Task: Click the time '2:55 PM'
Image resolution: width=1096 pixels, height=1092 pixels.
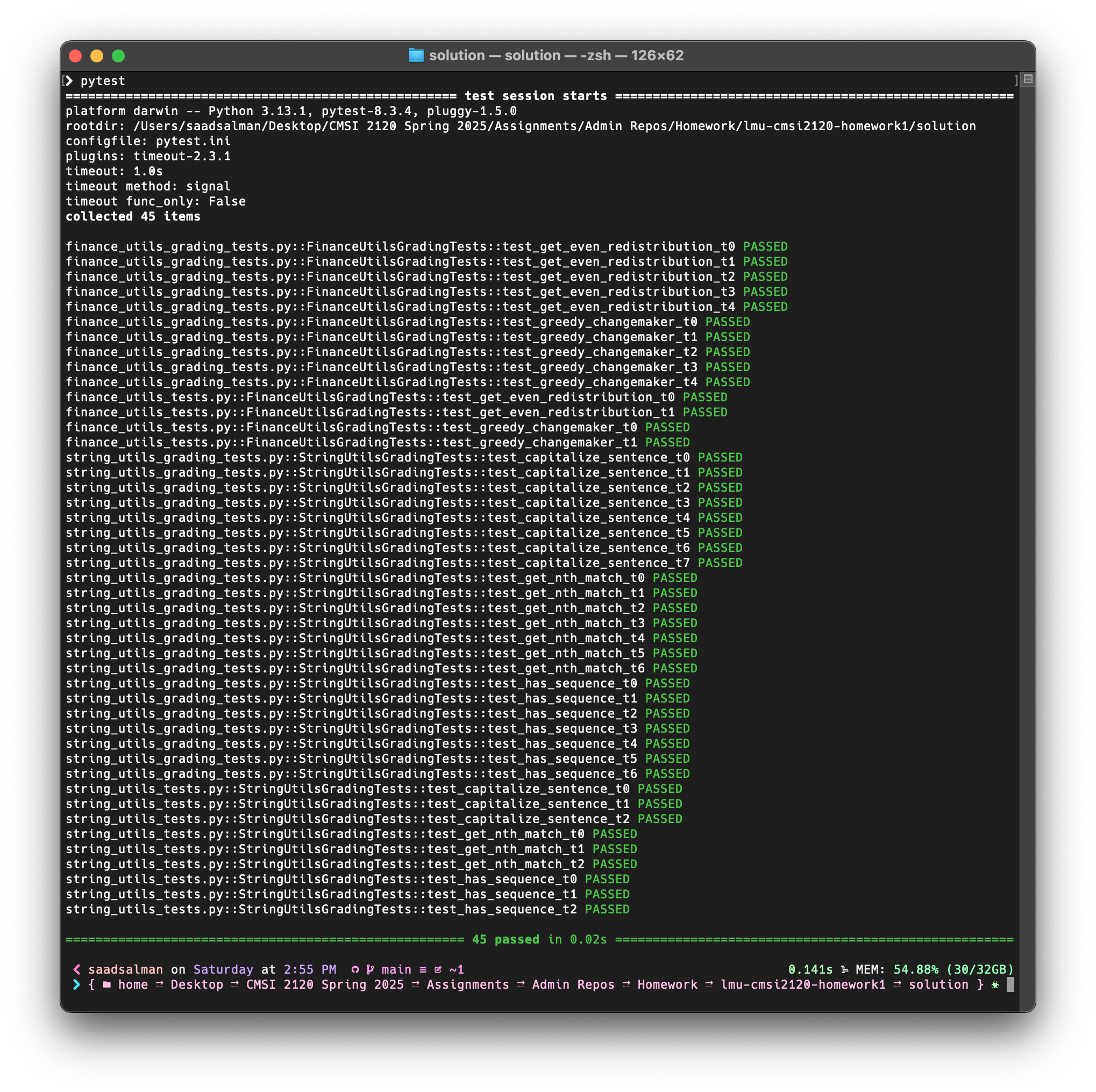Action: 310,969
